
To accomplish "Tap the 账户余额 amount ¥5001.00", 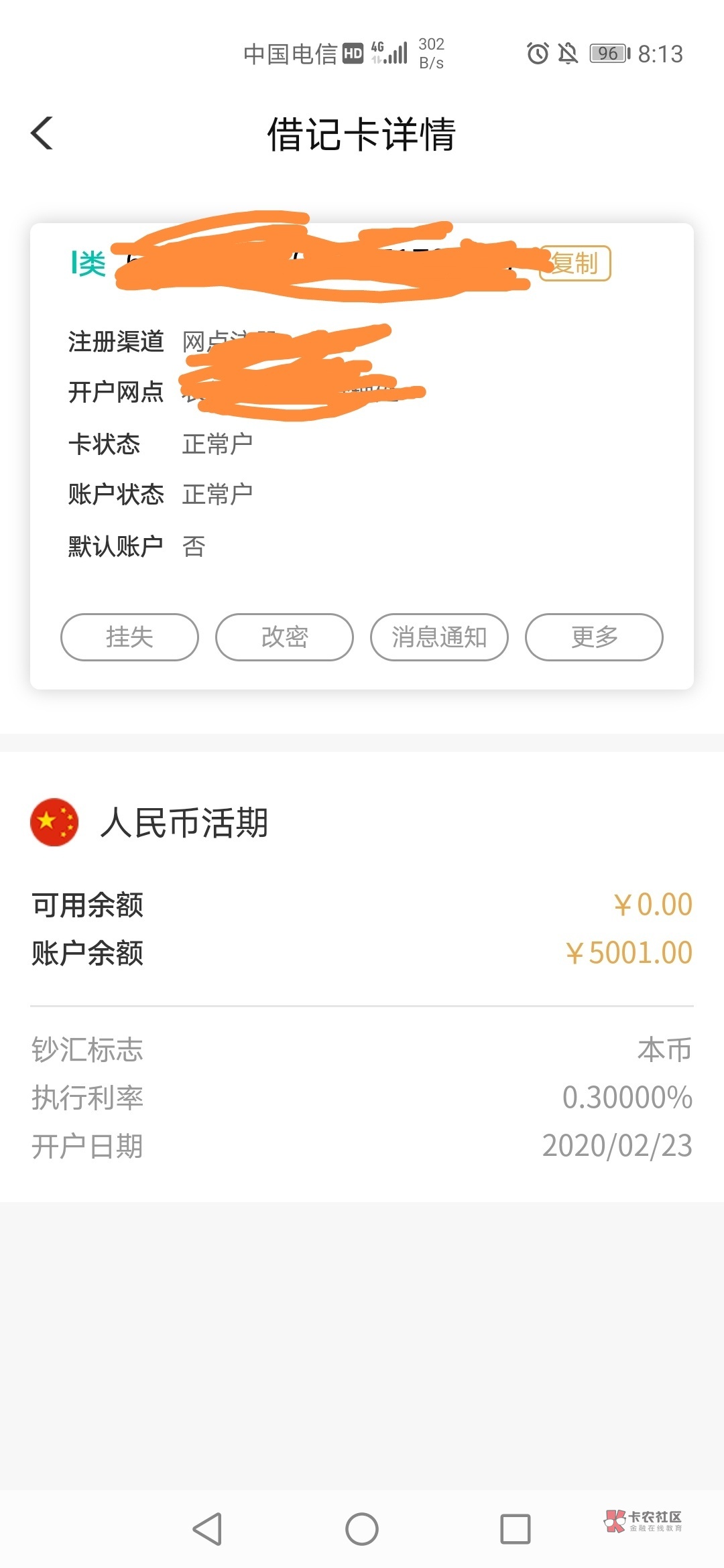I will pos(629,953).
